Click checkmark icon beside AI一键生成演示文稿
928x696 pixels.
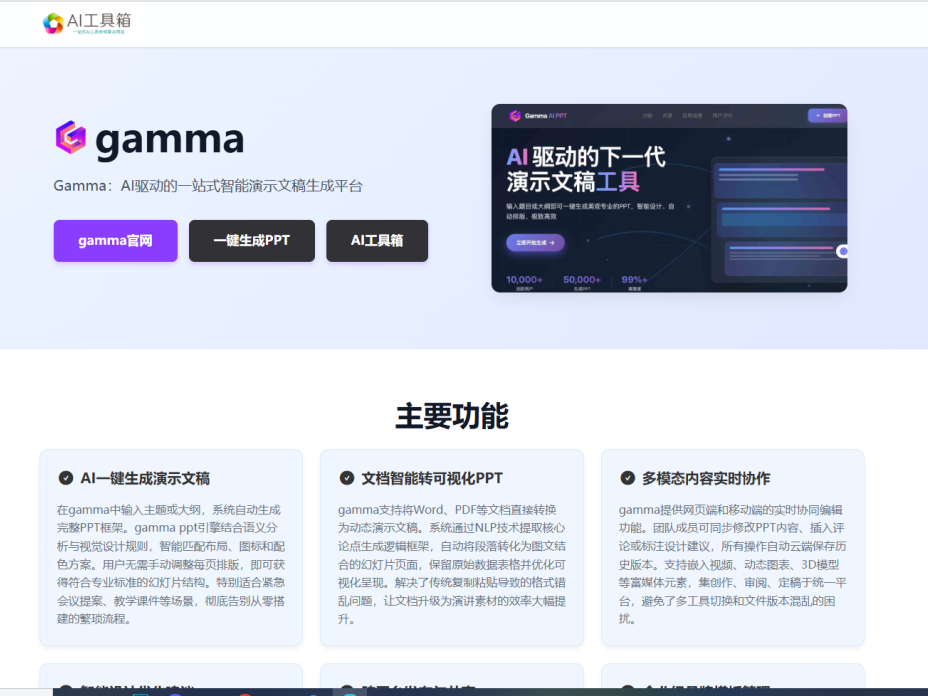(66, 478)
